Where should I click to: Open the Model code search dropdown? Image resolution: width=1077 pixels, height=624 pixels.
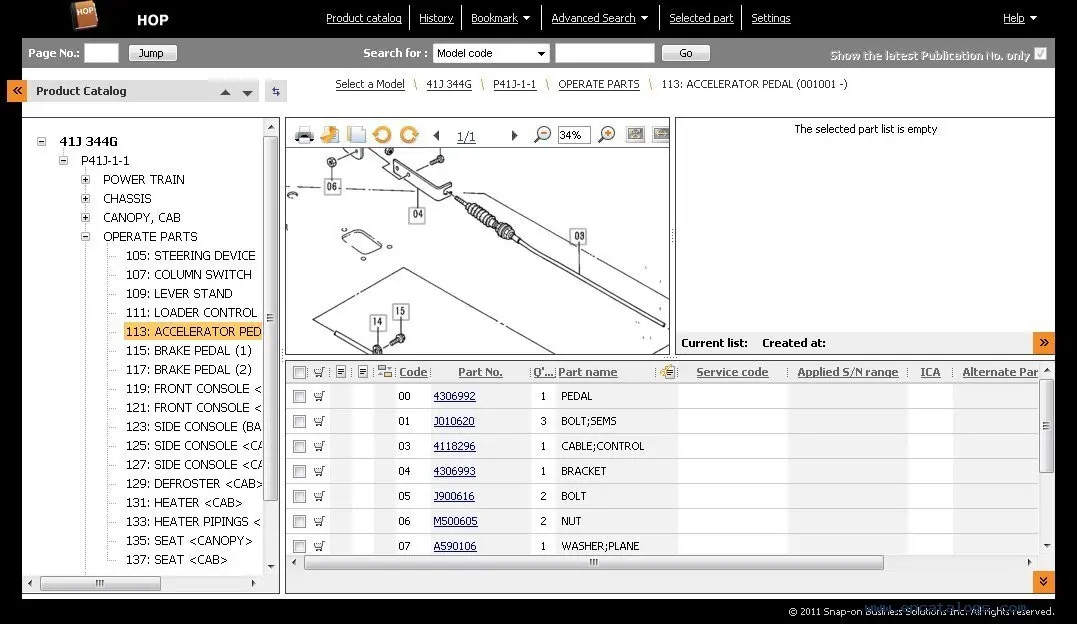[x=491, y=53]
